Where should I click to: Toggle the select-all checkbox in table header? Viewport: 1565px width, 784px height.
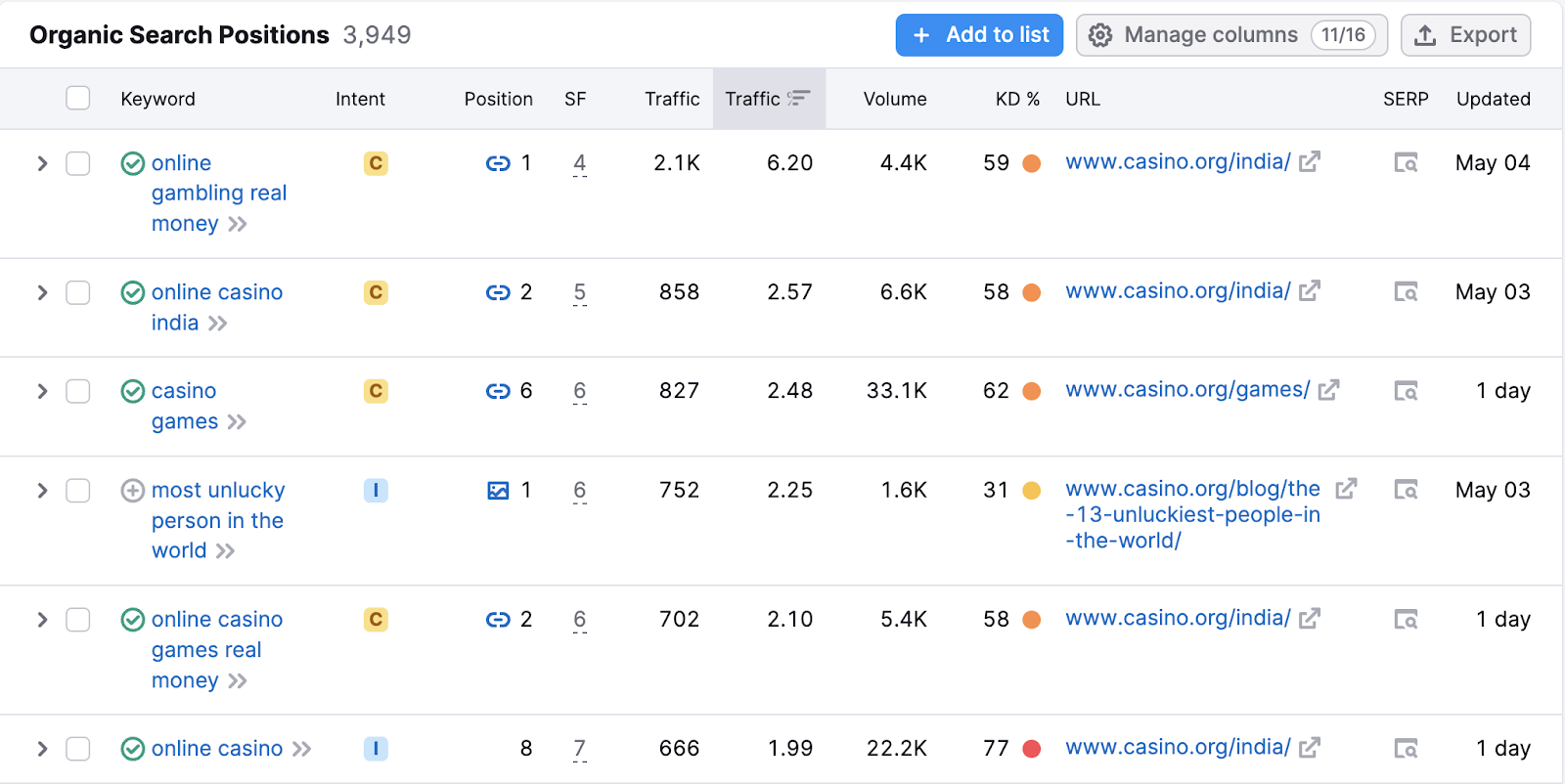tap(78, 99)
